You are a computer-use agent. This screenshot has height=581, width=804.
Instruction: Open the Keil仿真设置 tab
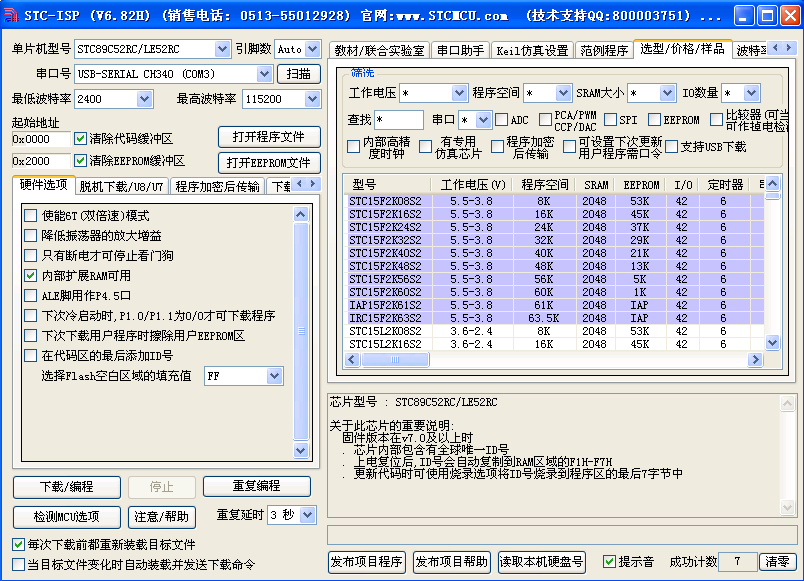coord(531,51)
